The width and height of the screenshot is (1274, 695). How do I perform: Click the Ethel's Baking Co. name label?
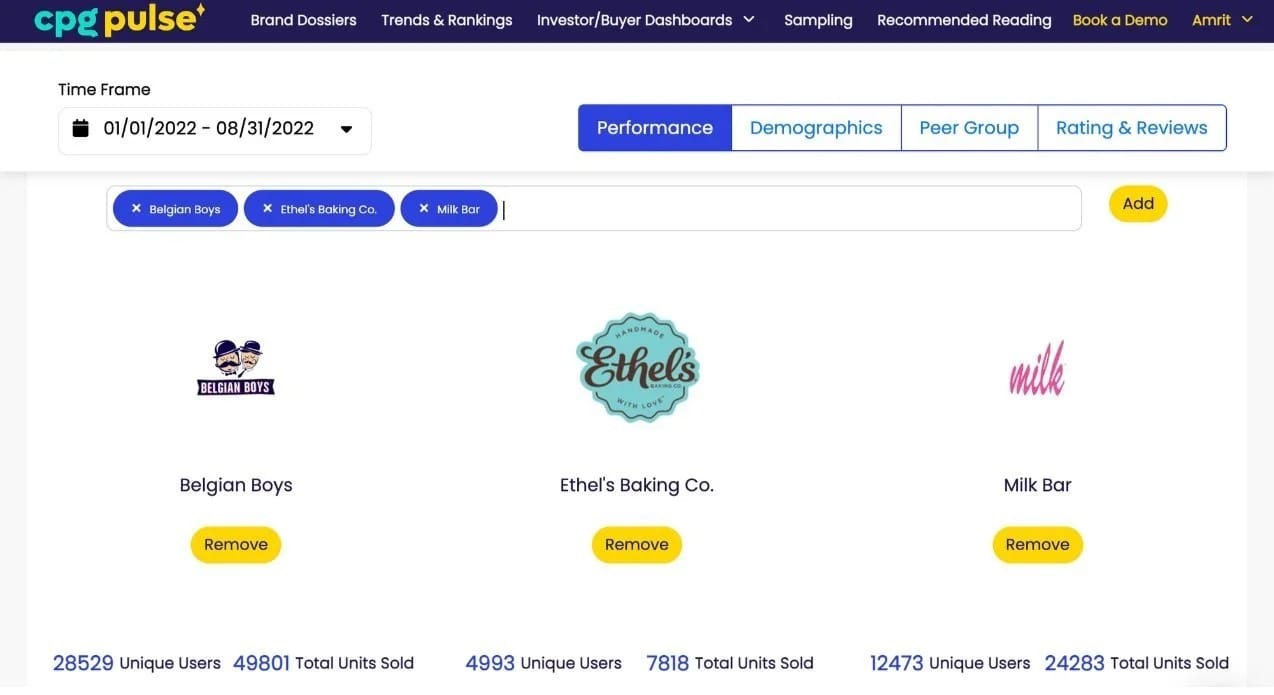tap(637, 485)
